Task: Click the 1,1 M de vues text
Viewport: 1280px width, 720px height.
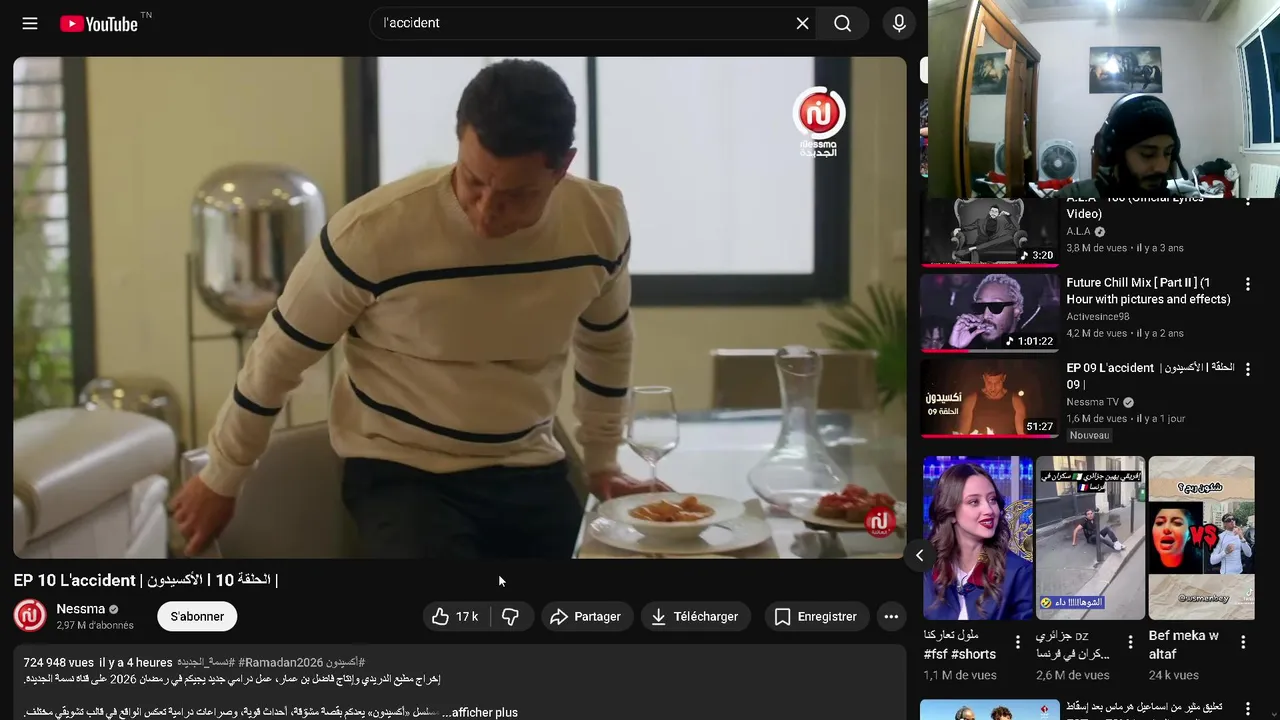Action: coord(958,675)
